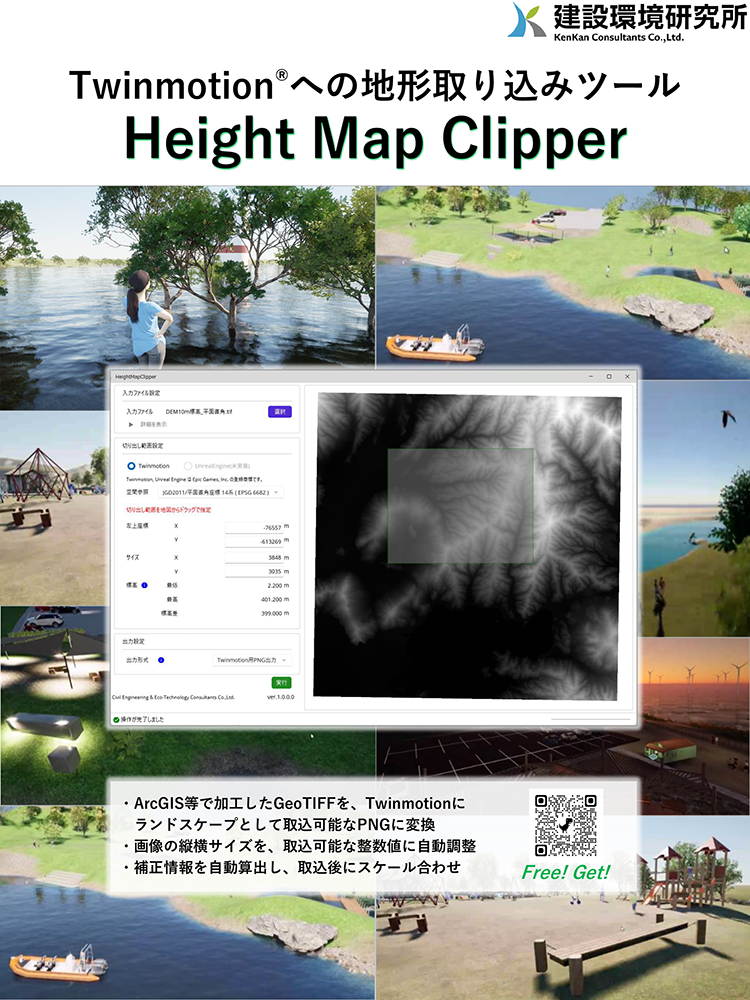750x1000 pixels.
Task: Click the KenKan Consultants logo mark
Action: pos(527,20)
